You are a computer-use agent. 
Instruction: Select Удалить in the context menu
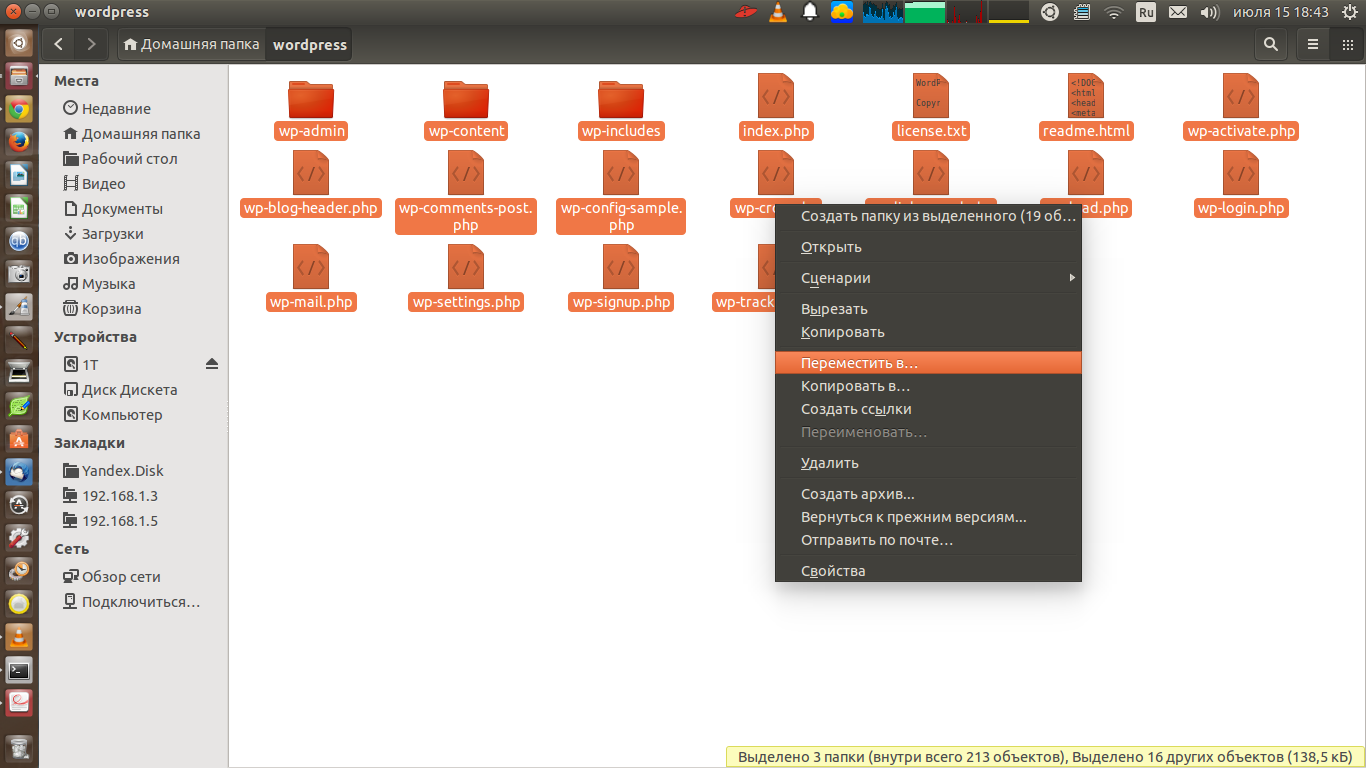(x=928, y=463)
